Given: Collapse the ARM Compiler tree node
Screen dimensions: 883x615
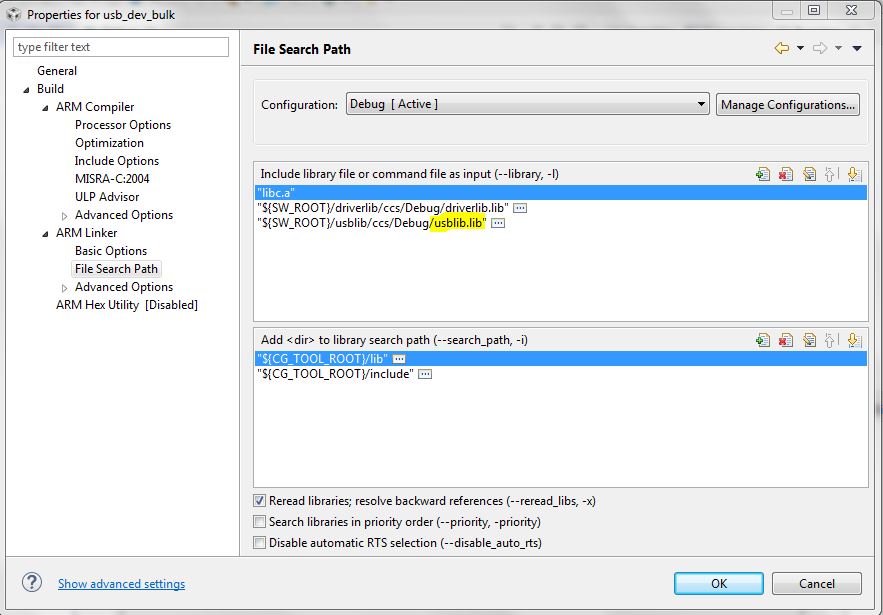Looking at the screenshot, I should tap(45, 108).
